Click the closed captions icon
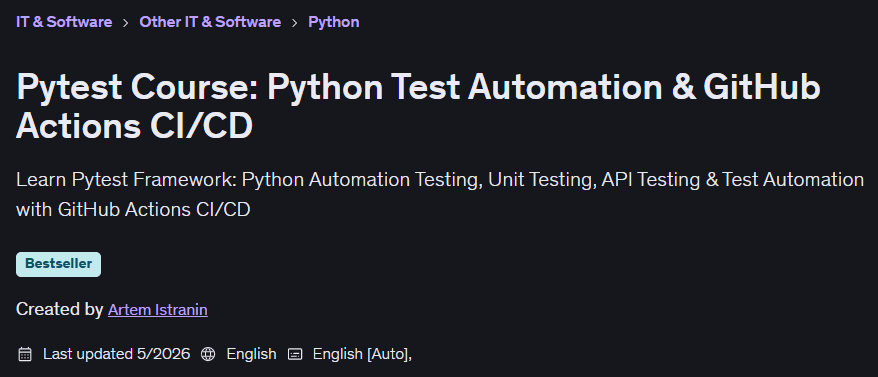 [295, 354]
